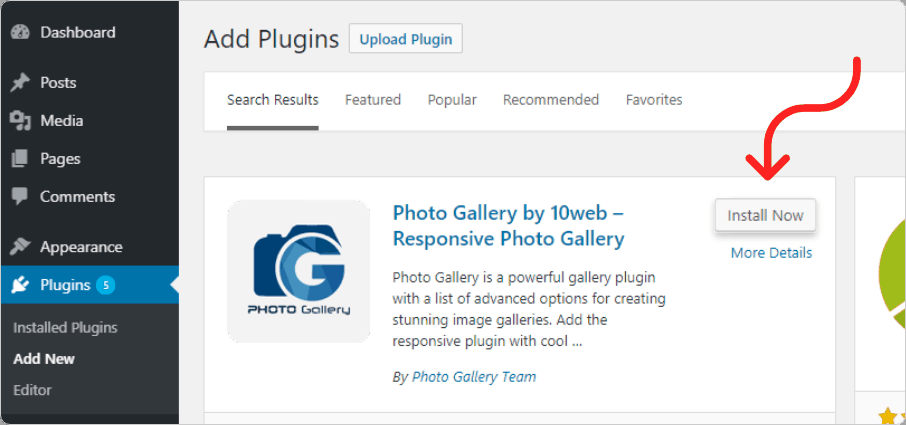Click the Posts pushpin icon
Image resolution: width=906 pixels, height=425 pixels.
coord(20,83)
